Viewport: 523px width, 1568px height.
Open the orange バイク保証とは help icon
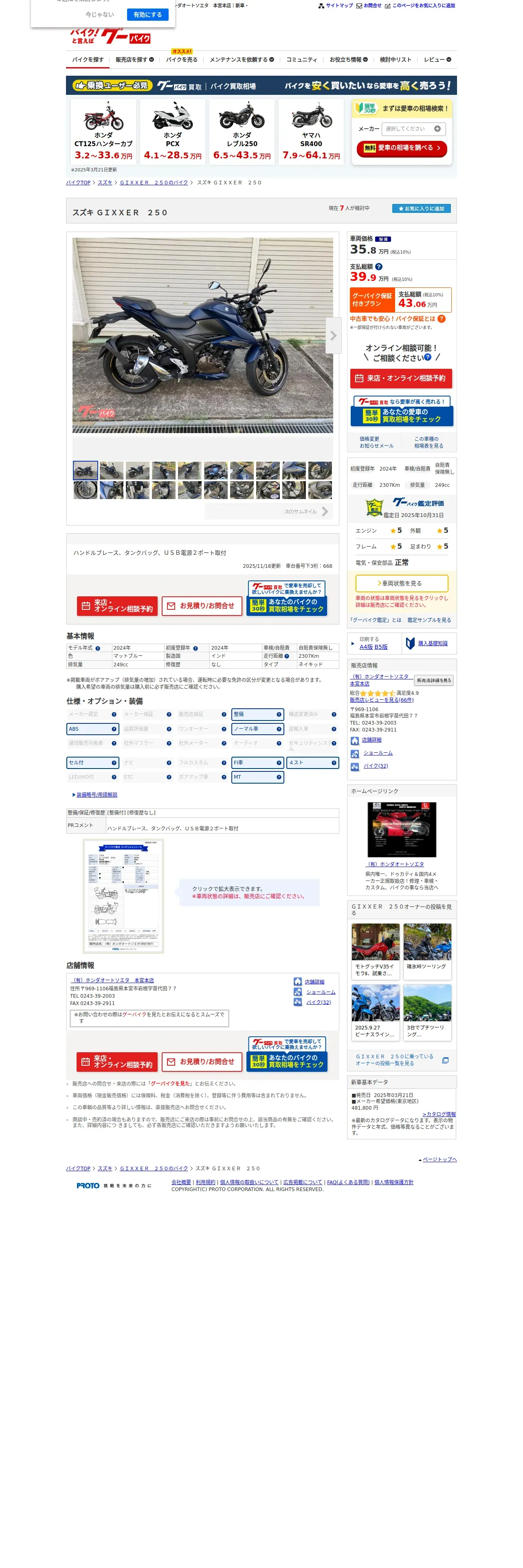point(442,318)
